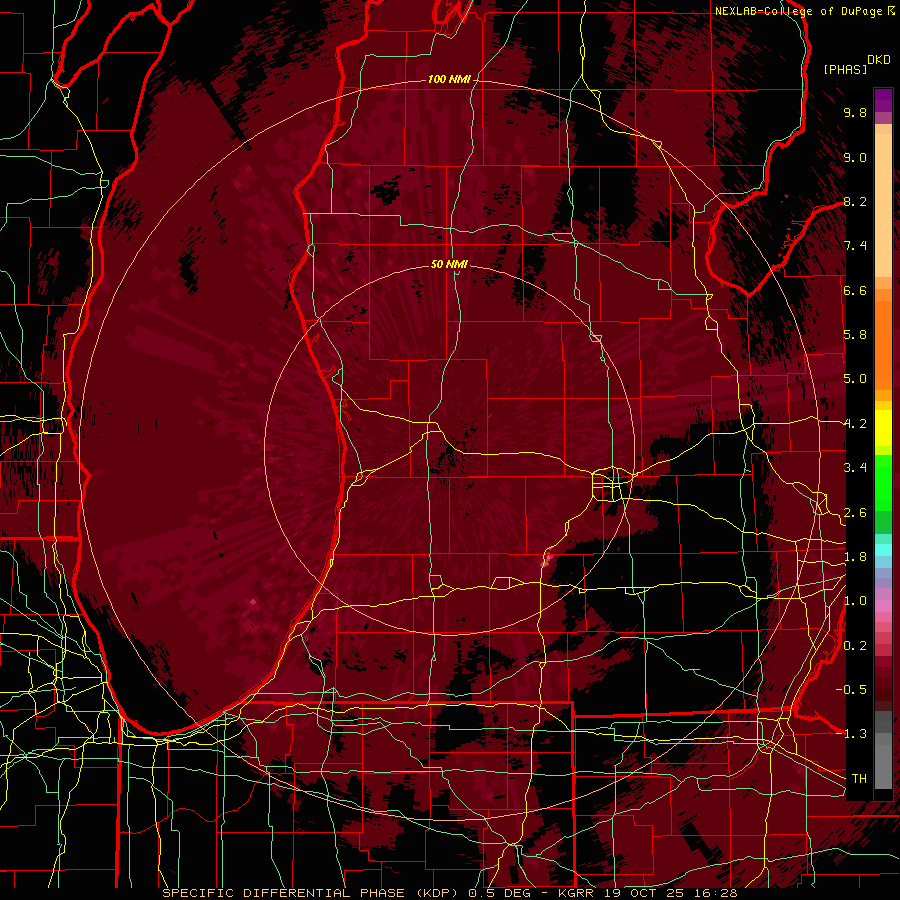Click the 5.8 legend value
The image size is (900, 900).
tap(855, 335)
